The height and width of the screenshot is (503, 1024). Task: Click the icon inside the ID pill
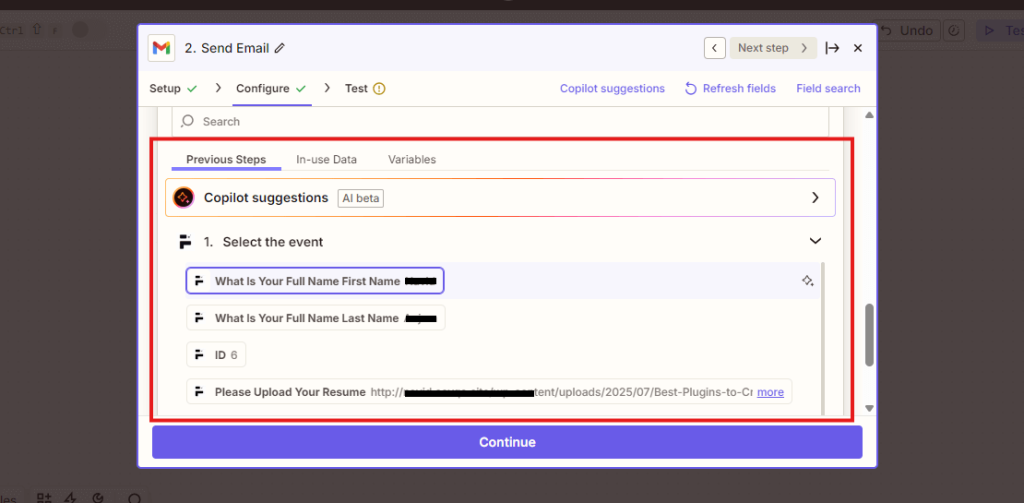(x=200, y=355)
